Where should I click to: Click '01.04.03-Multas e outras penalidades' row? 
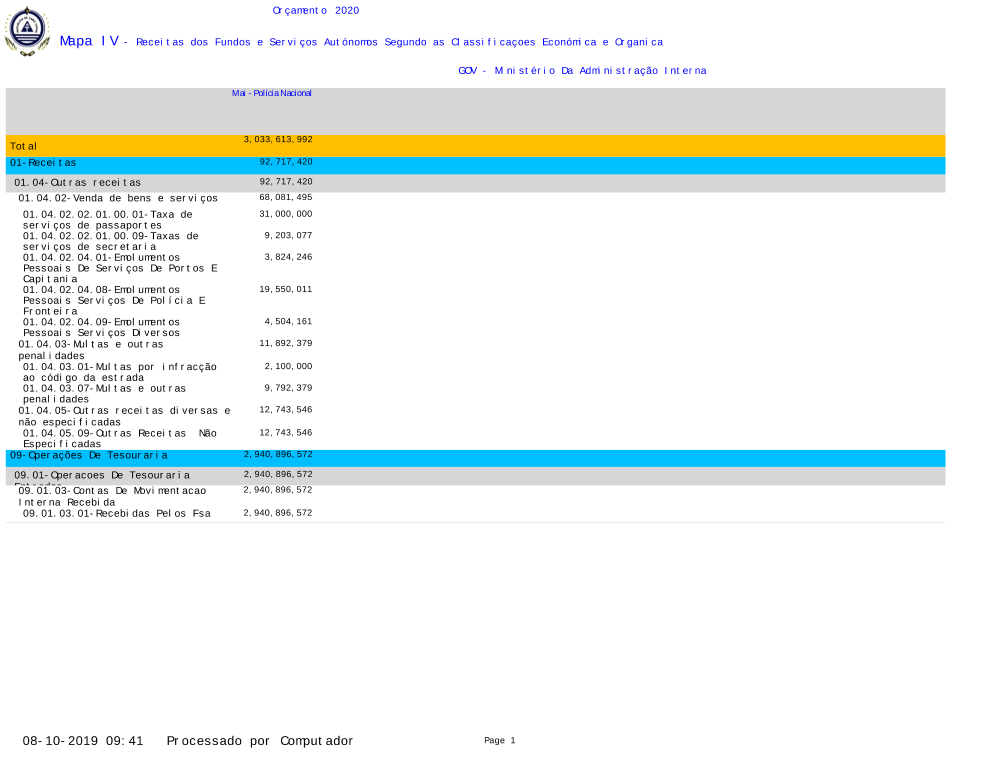91,349
